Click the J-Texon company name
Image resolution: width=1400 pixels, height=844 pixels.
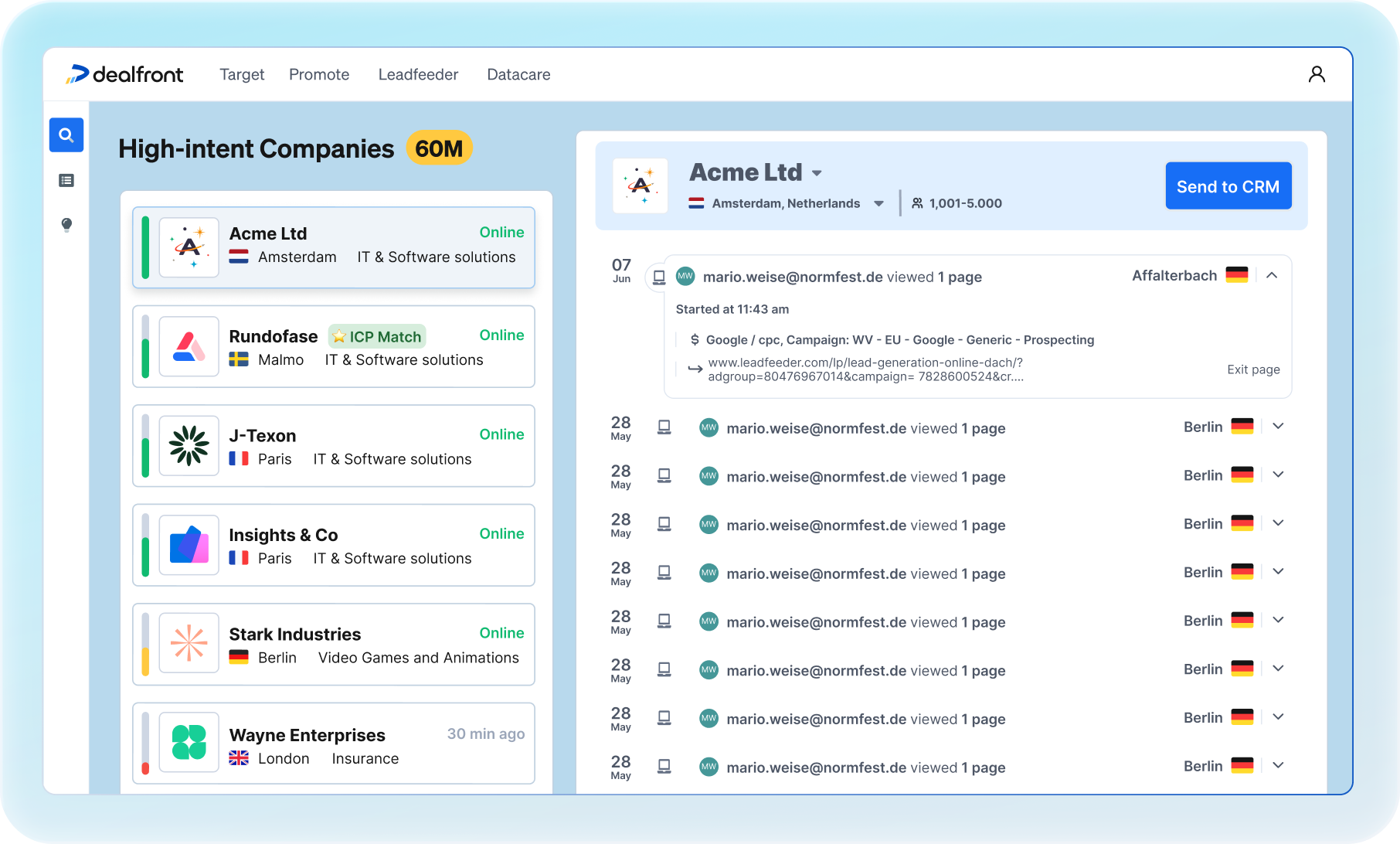click(x=263, y=436)
